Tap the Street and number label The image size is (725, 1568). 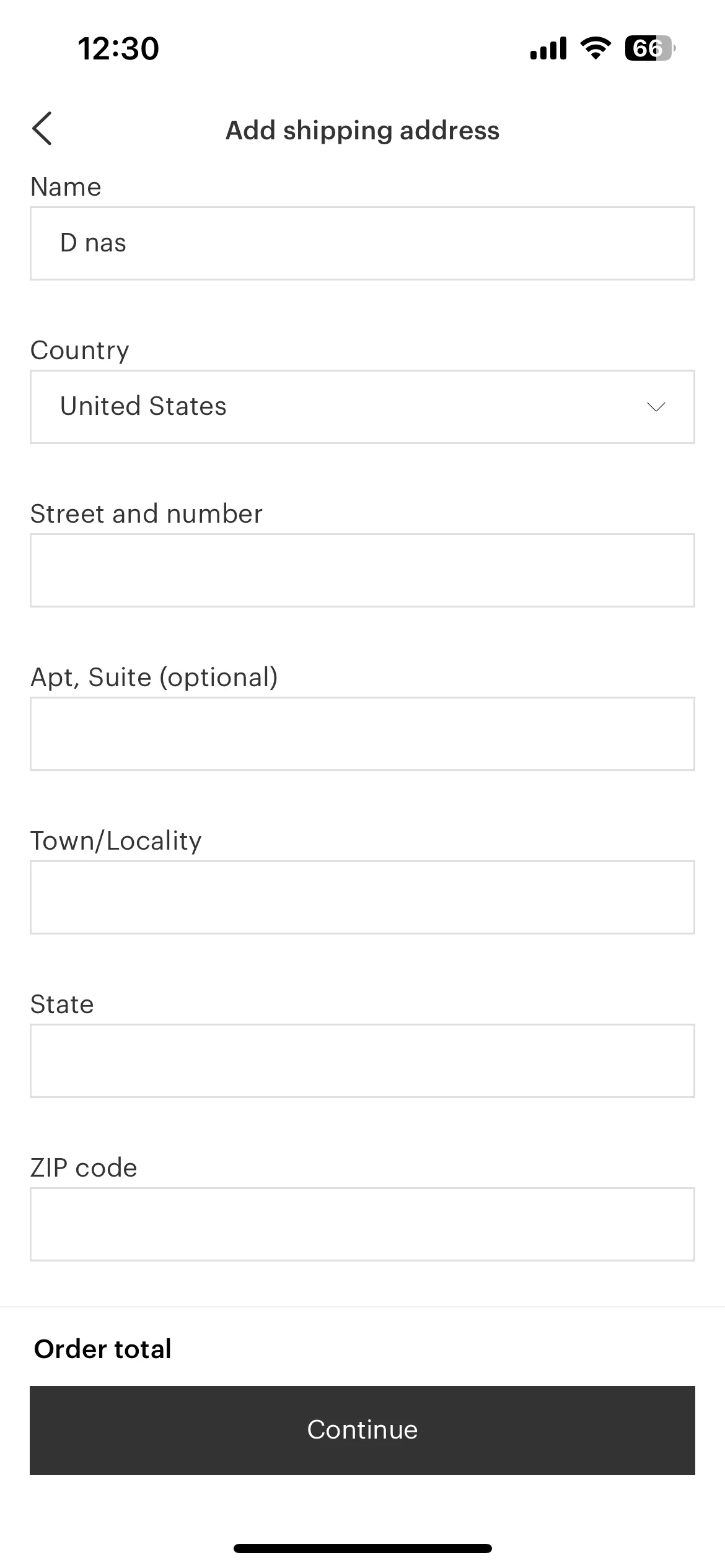tap(146, 513)
